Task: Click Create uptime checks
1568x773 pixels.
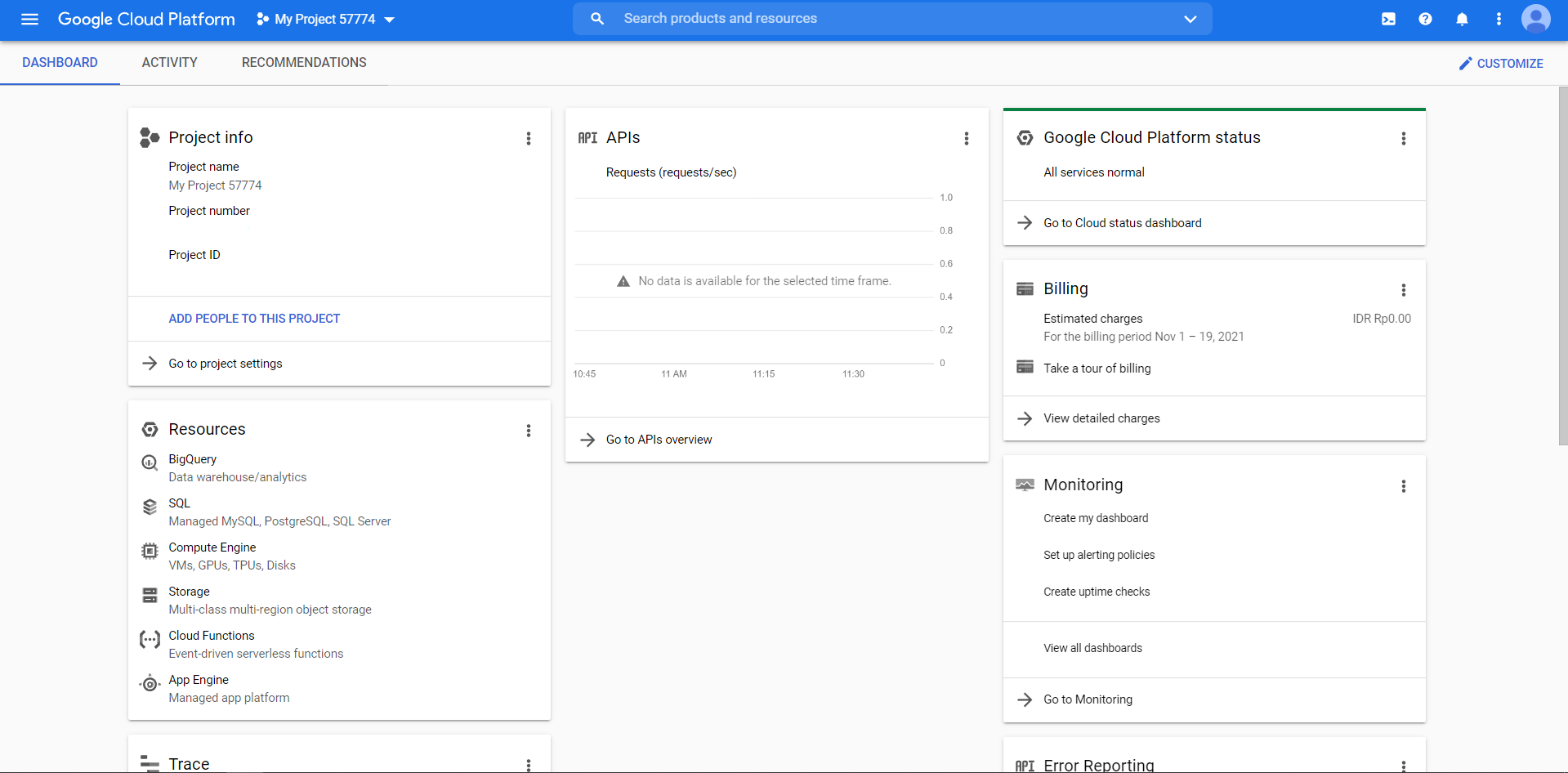Action: [x=1097, y=592]
